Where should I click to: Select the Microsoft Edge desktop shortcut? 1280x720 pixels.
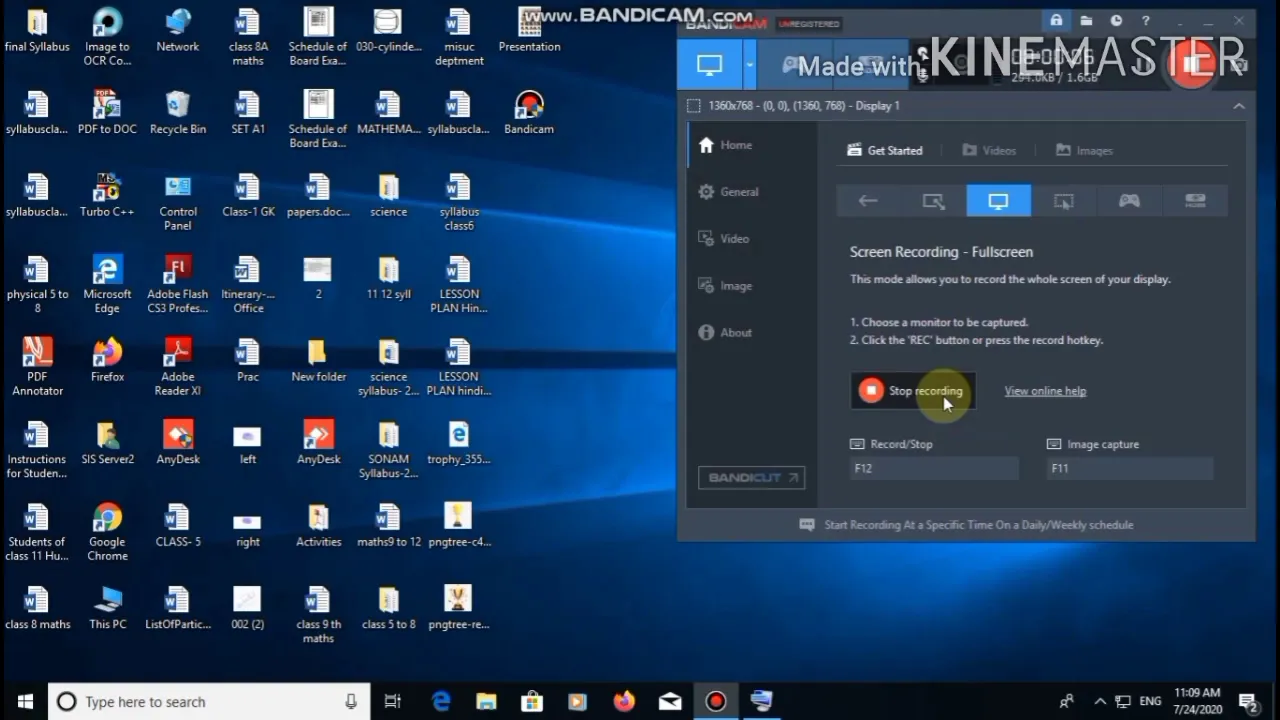coord(107,284)
